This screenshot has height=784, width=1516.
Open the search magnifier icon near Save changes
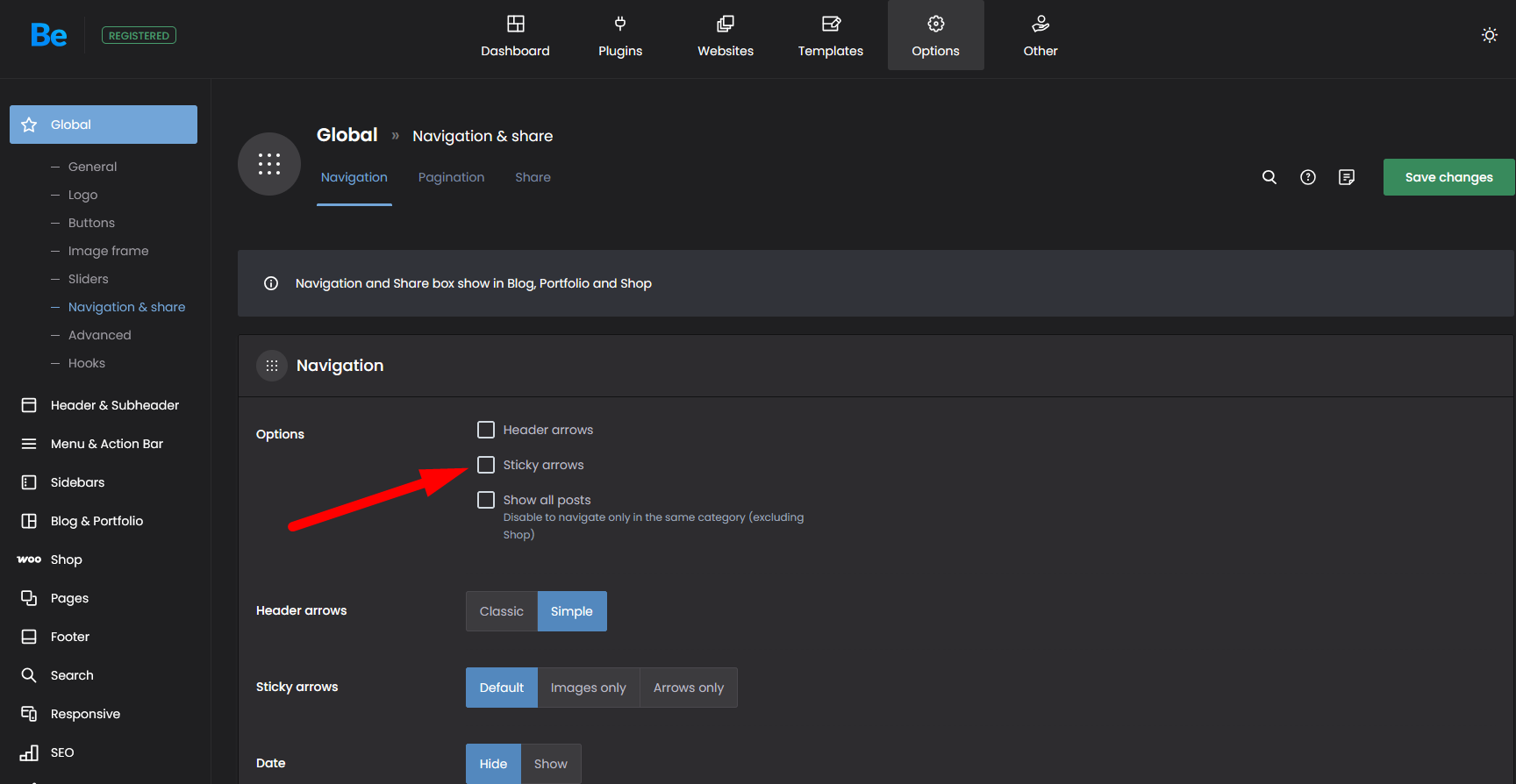(1269, 177)
